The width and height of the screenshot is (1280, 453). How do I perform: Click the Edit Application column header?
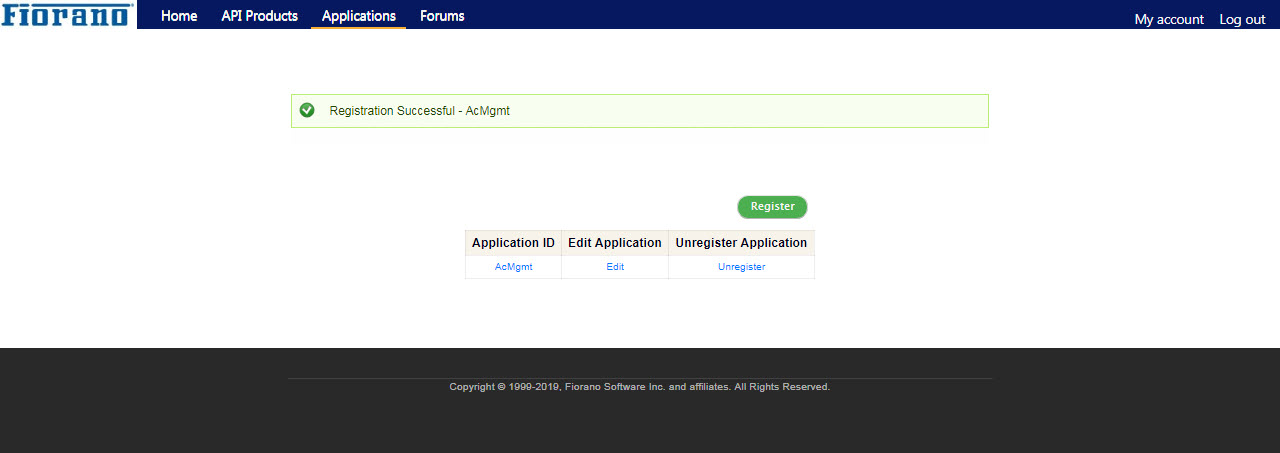(x=615, y=243)
